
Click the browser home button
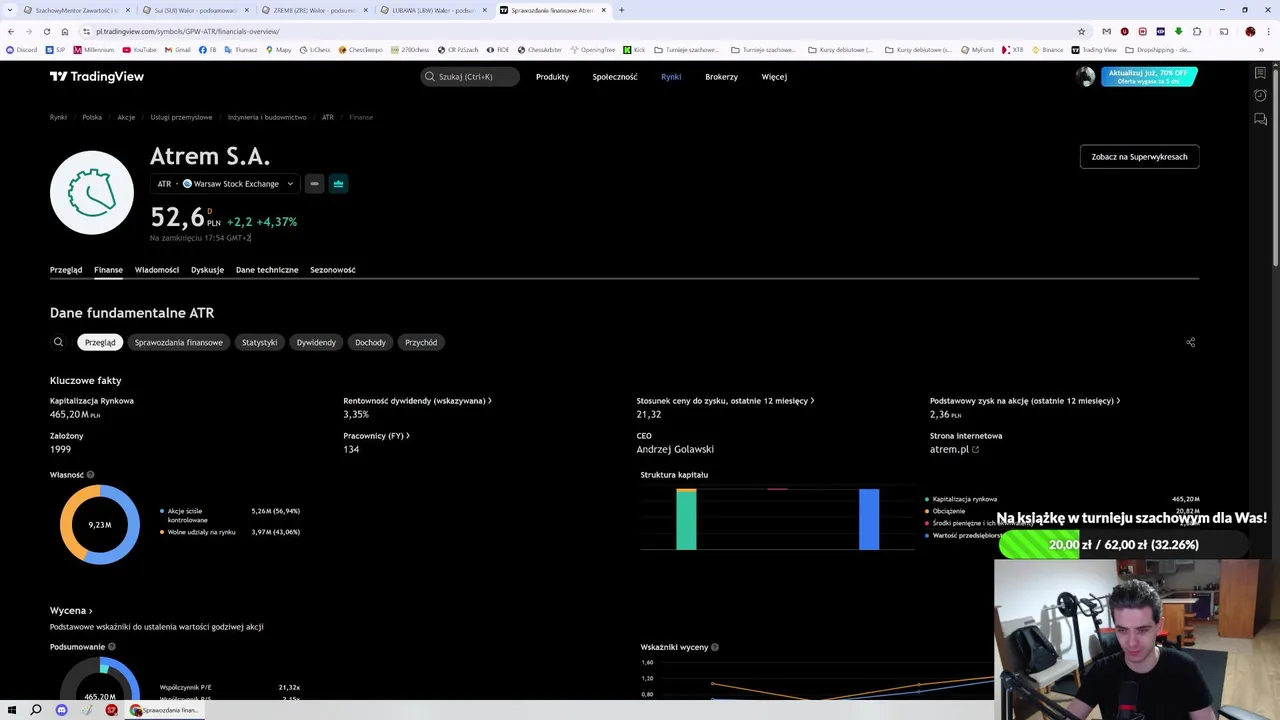(65, 31)
